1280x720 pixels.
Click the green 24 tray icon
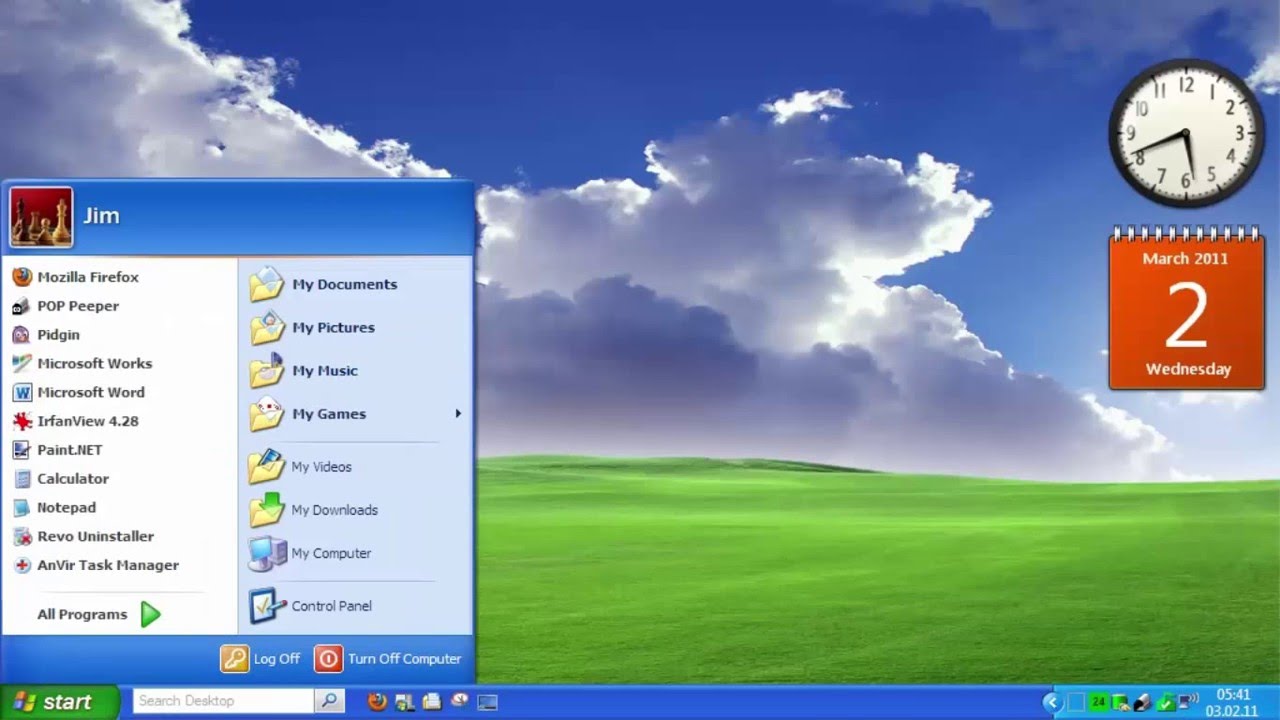[x=1099, y=702]
